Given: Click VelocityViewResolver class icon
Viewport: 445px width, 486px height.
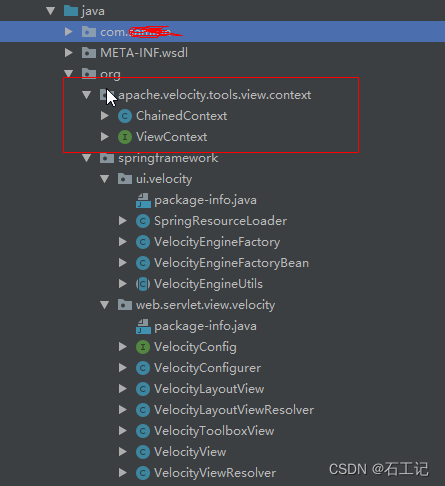Looking at the screenshot, I should tap(143, 473).
